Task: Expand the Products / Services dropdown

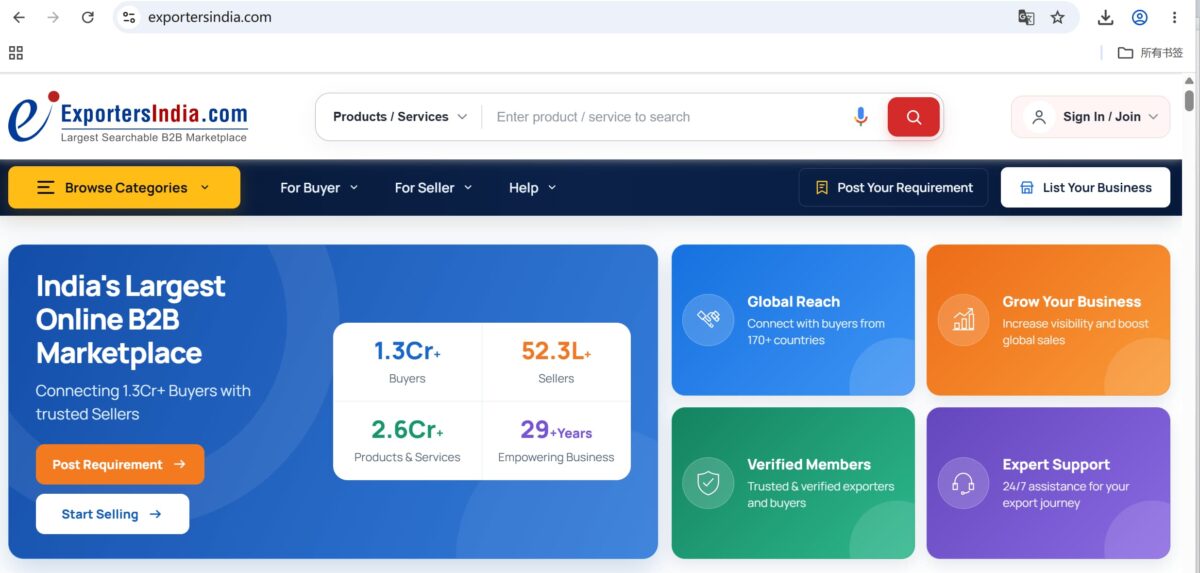Action: pos(399,117)
